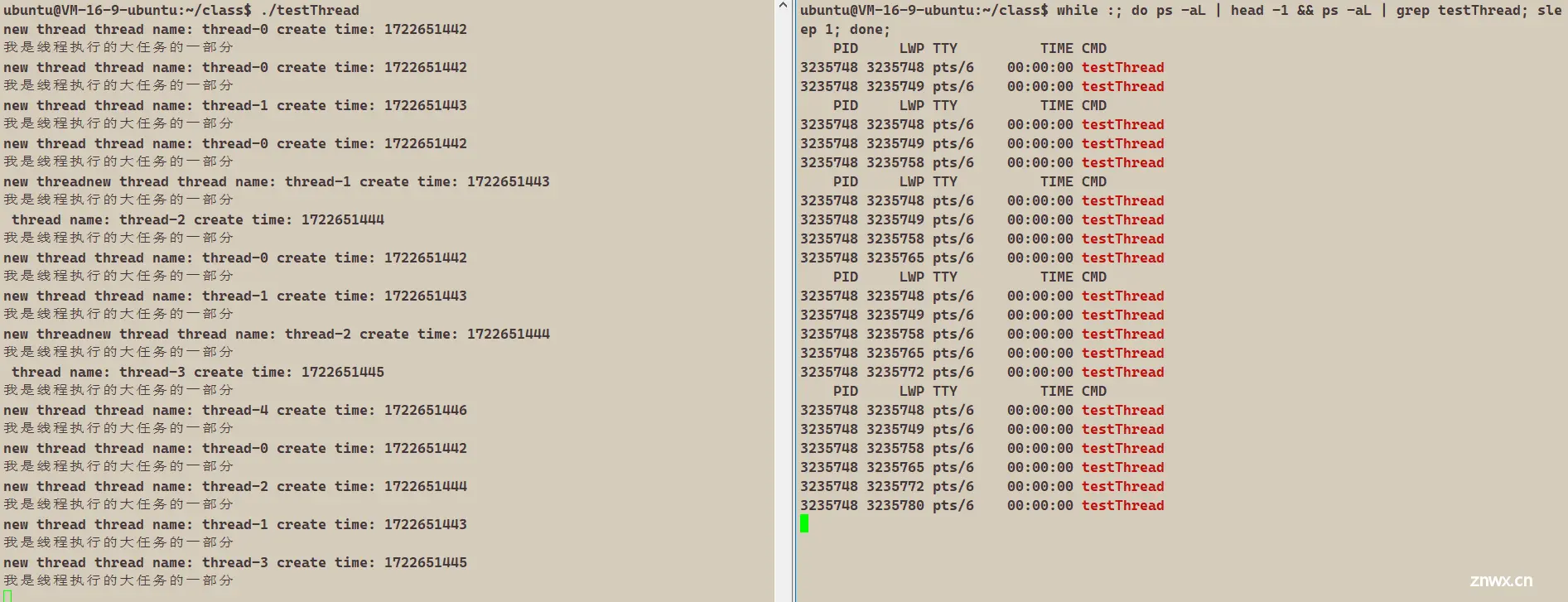Click the 'new thread thread name: thread-3' line

point(235,562)
